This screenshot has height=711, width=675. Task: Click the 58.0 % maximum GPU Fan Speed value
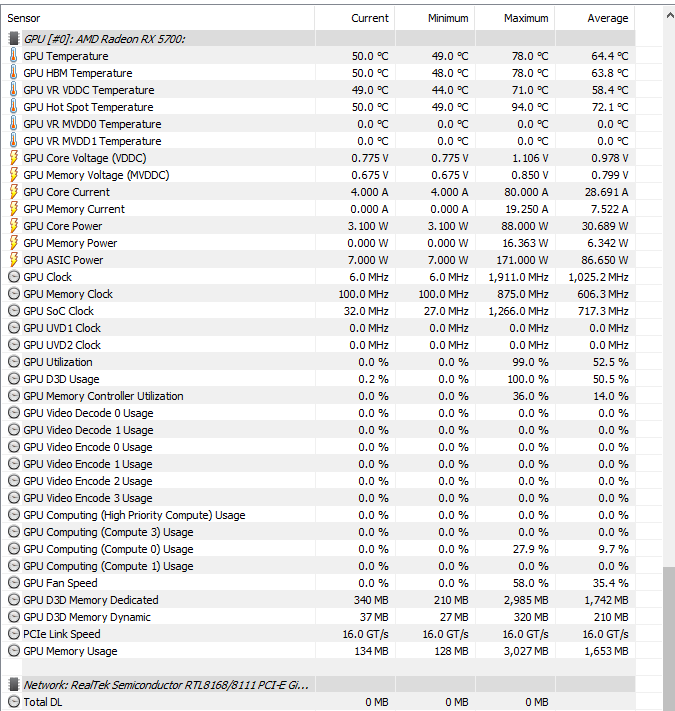[530, 583]
